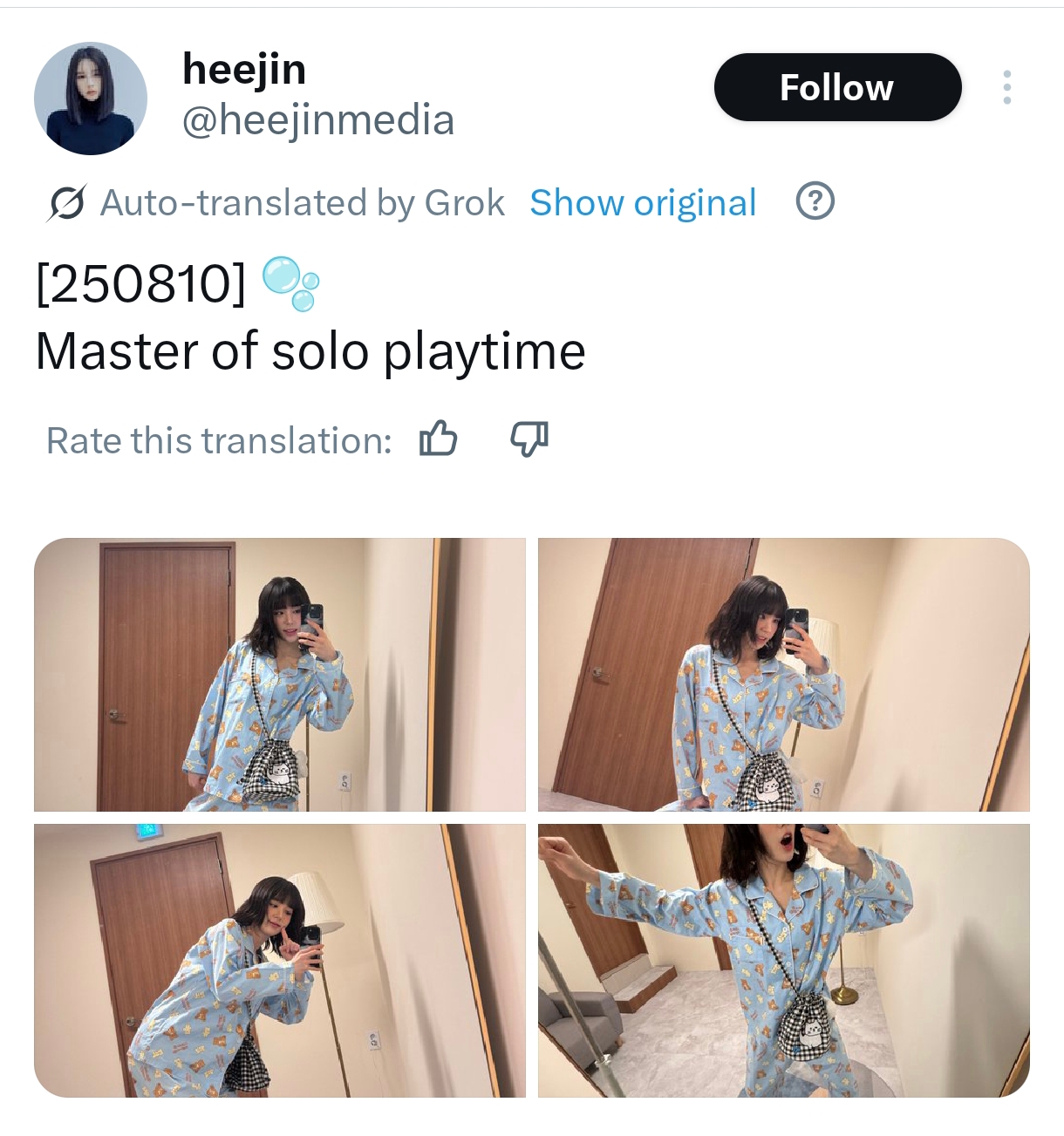The width and height of the screenshot is (1064, 1136).
Task: Click the [250810] date text
Action: pos(141,283)
